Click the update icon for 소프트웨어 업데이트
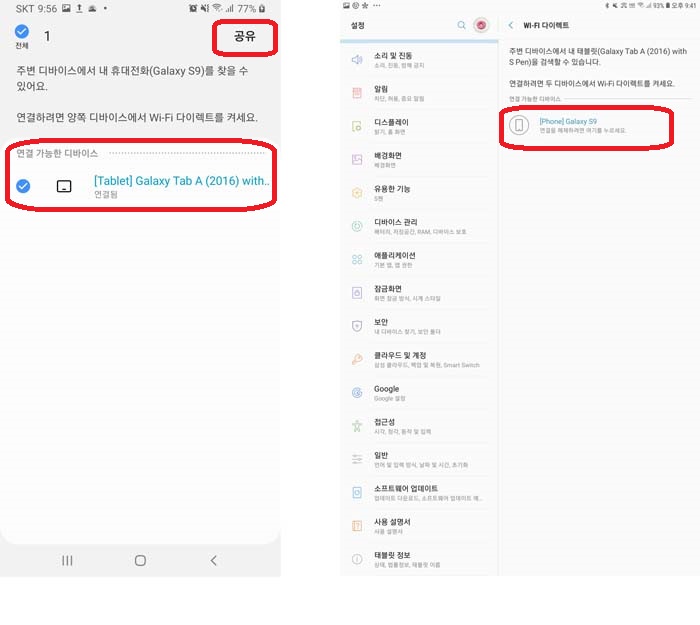 357,493
